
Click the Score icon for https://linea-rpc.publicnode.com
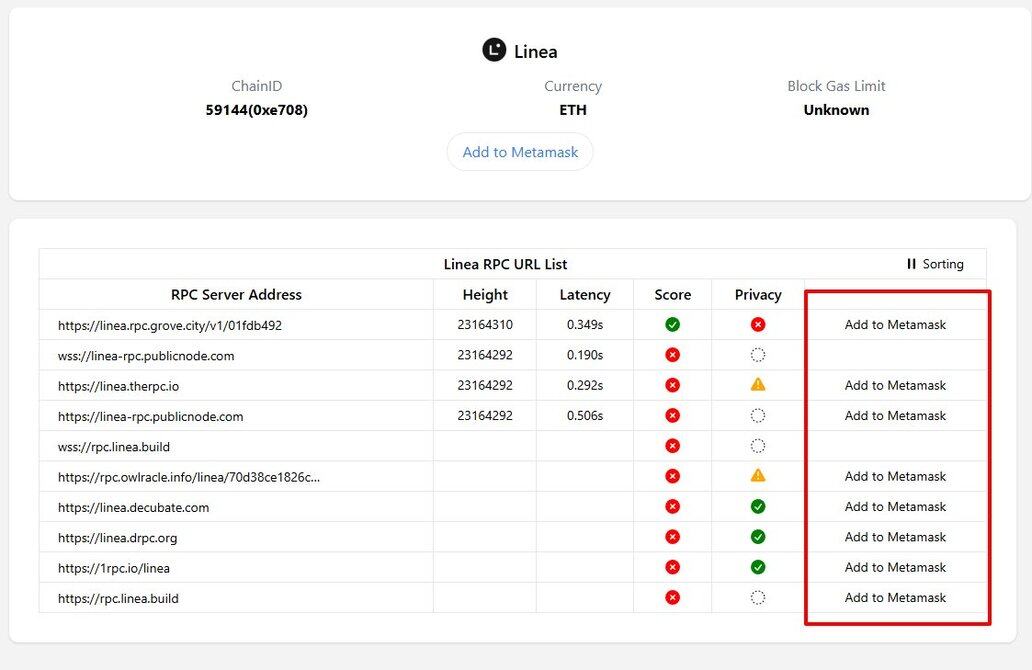point(672,415)
